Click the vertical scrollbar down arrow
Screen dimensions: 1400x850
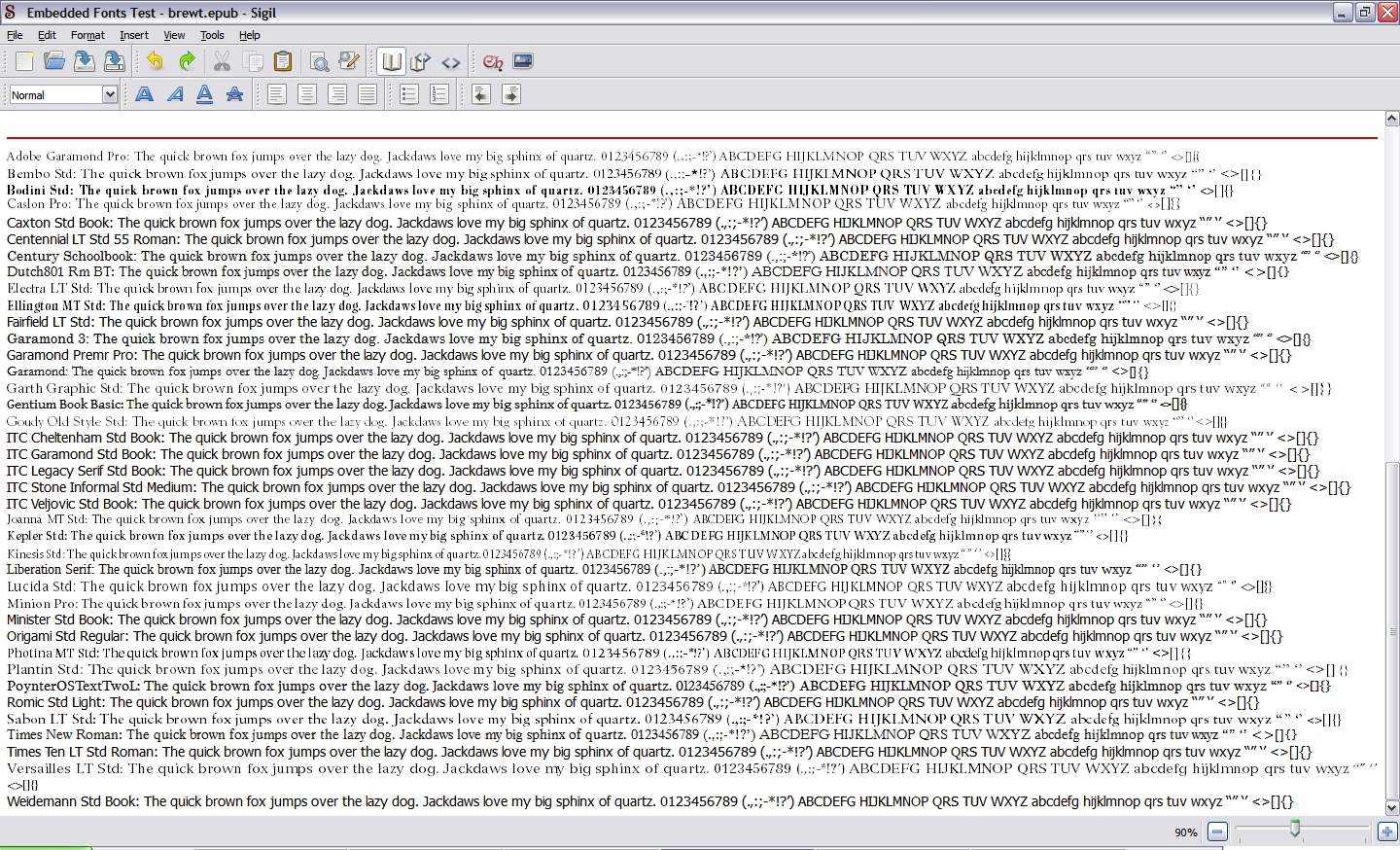click(1391, 807)
